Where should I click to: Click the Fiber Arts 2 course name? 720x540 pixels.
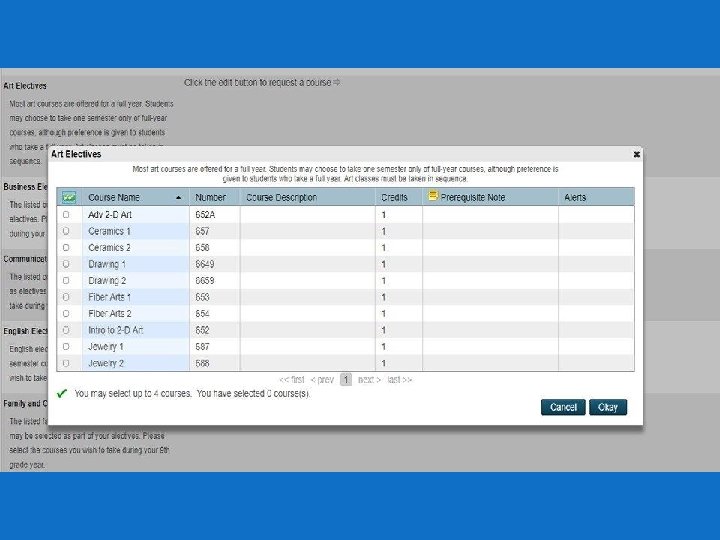[110, 314]
